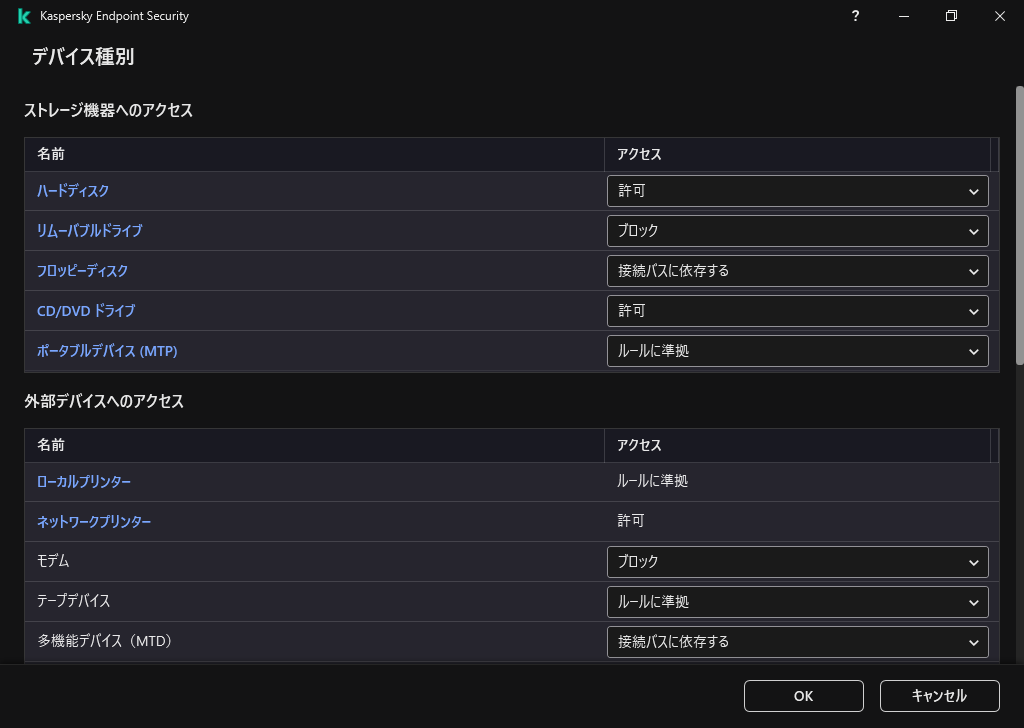The width and height of the screenshot is (1024, 728).
Task: Open the フロッピーディスク device link
Action: click(x=81, y=270)
